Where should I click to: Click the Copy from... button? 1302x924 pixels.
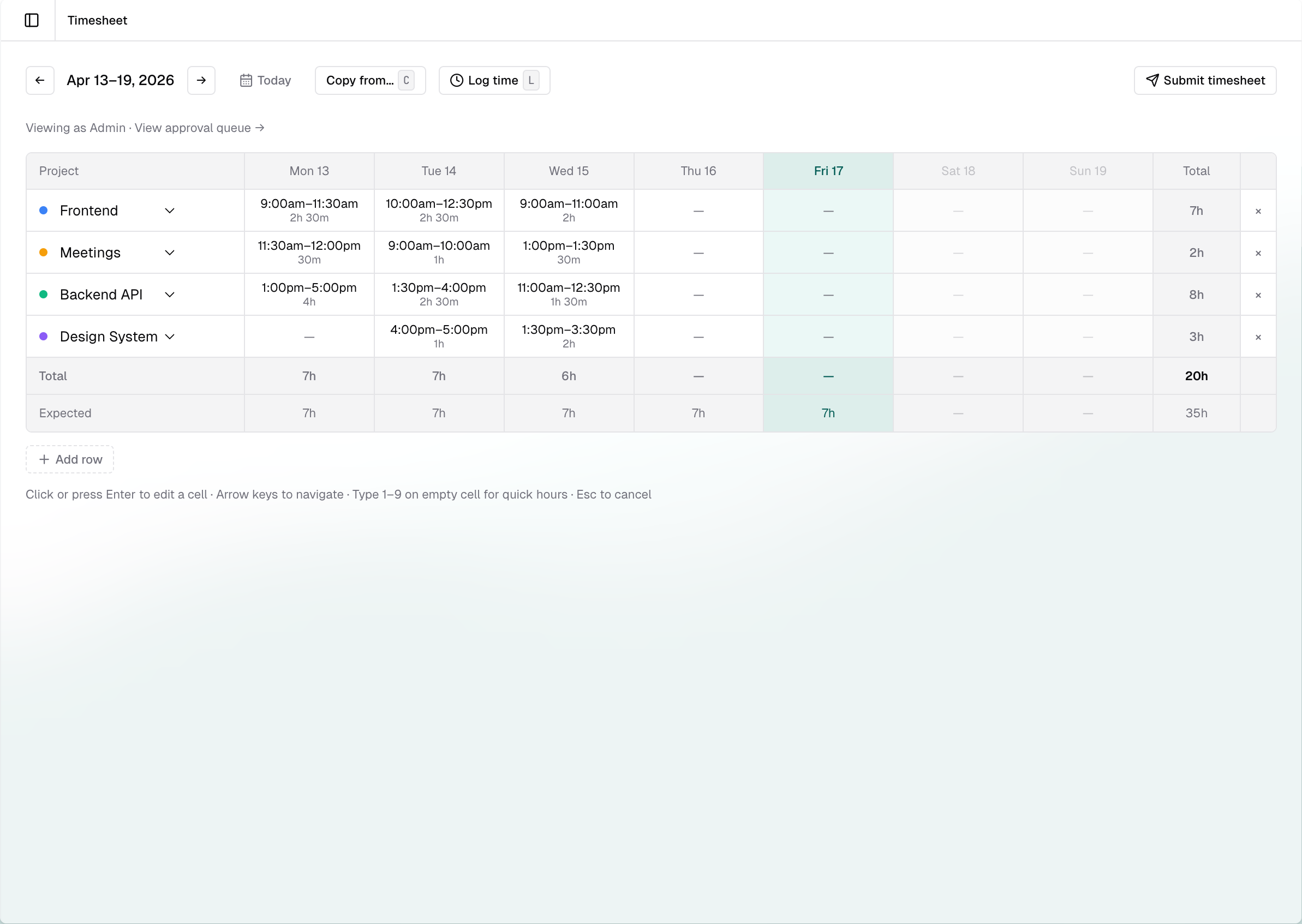[370, 80]
